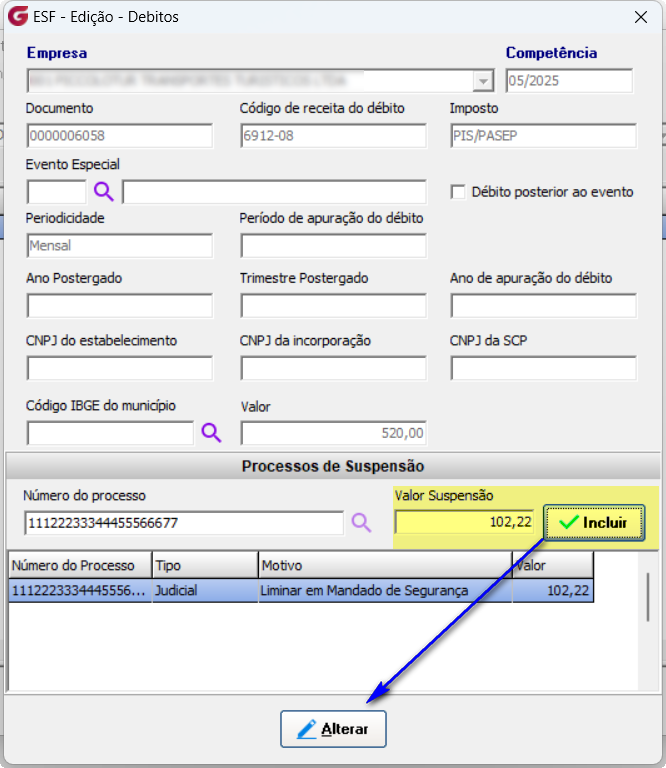Close the ESF Edição Debitos window
666x768 pixels.
click(641, 17)
